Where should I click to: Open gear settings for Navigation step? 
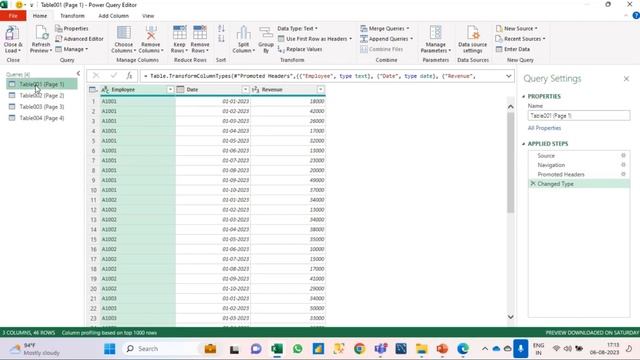coord(623,165)
